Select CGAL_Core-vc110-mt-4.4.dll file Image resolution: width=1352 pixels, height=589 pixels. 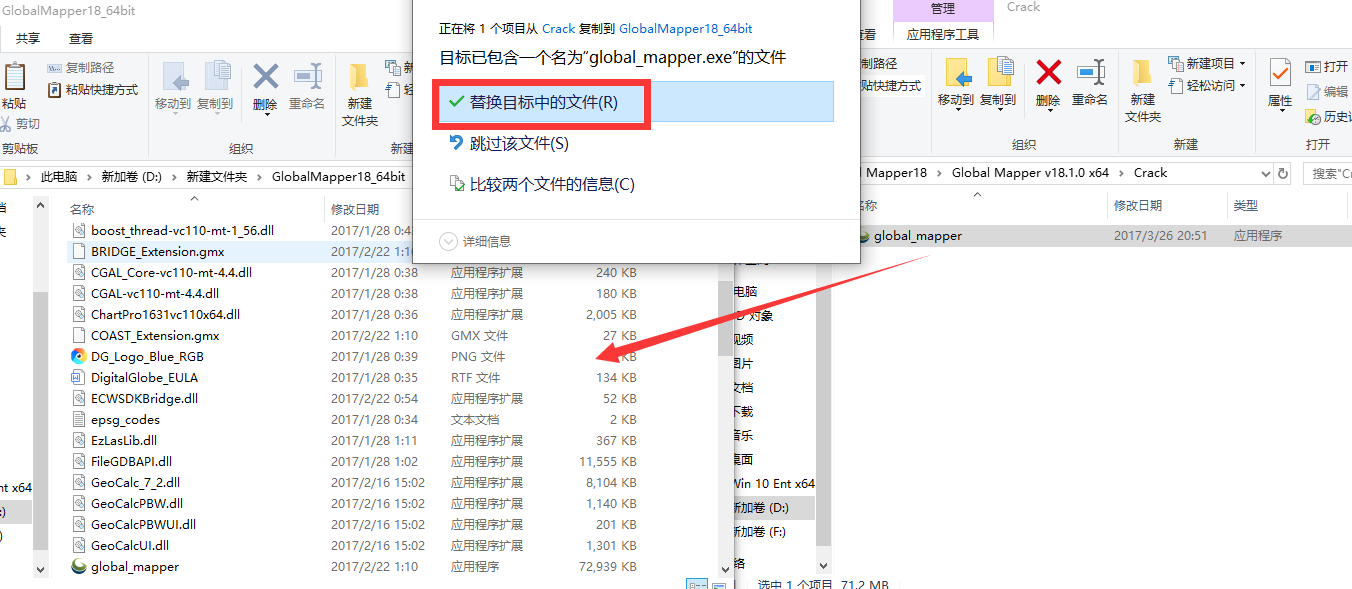point(171,273)
